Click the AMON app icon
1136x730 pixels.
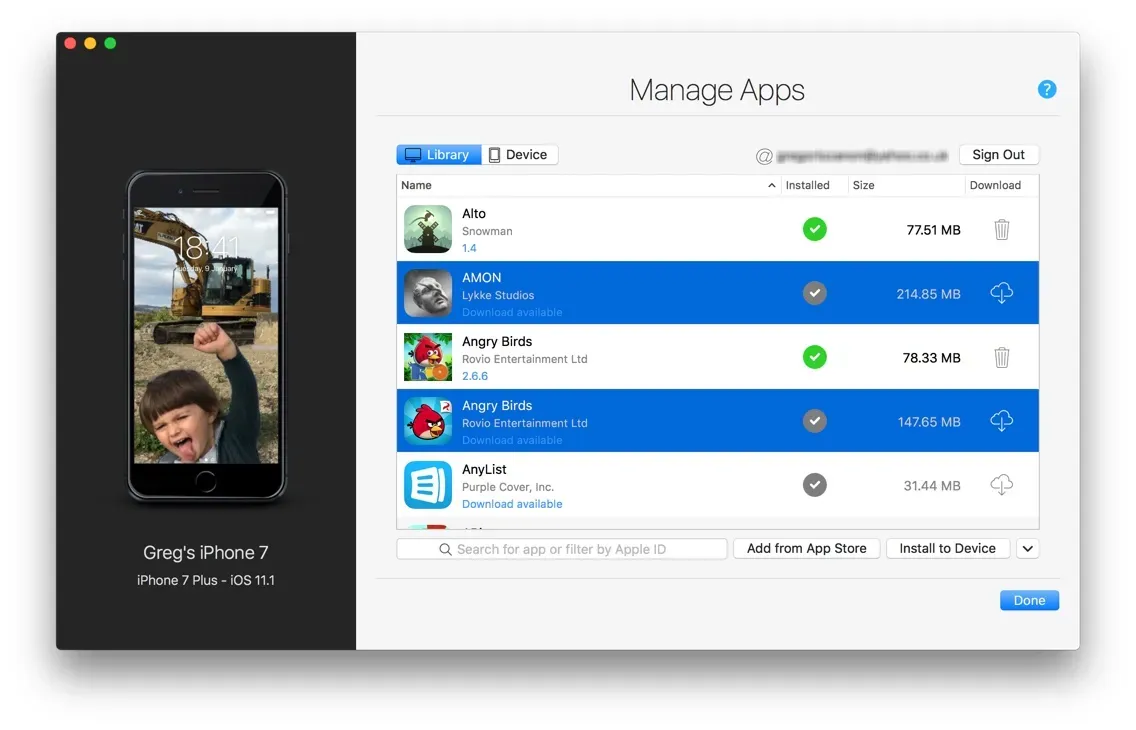pos(428,293)
